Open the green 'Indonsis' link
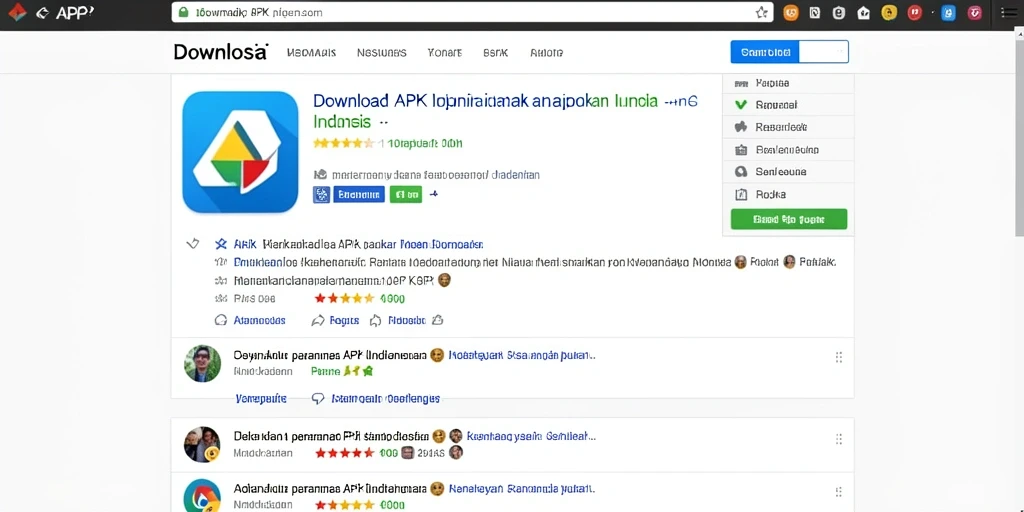1024x512 pixels. (342, 122)
